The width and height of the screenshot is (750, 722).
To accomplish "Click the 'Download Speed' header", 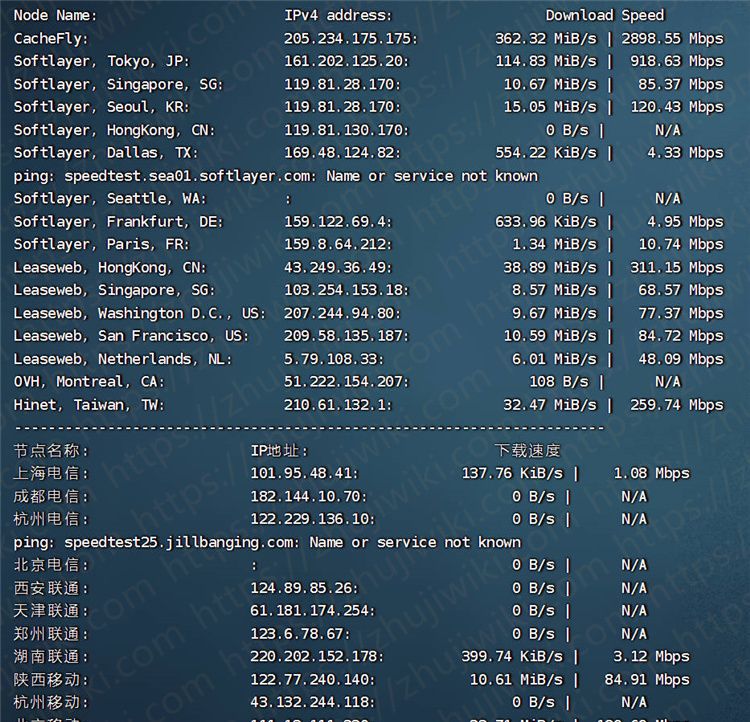I will pyautogui.click(x=605, y=15).
